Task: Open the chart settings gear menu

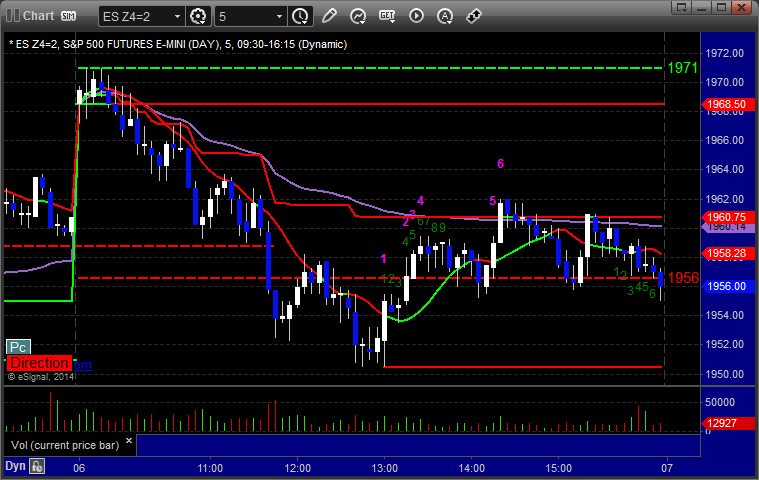Action: [198, 16]
